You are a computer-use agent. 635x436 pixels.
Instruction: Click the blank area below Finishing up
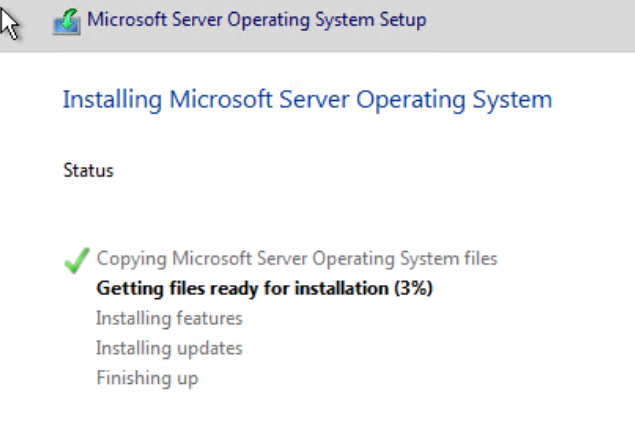coord(300,412)
